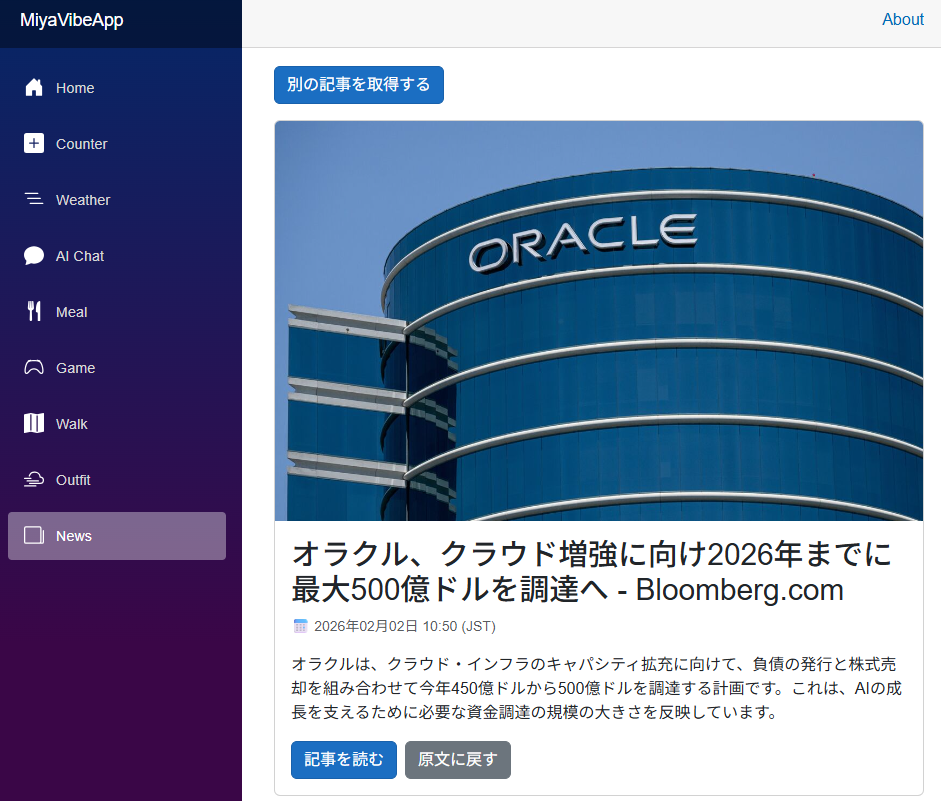Click the オラクル article headline

(x=592, y=571)
